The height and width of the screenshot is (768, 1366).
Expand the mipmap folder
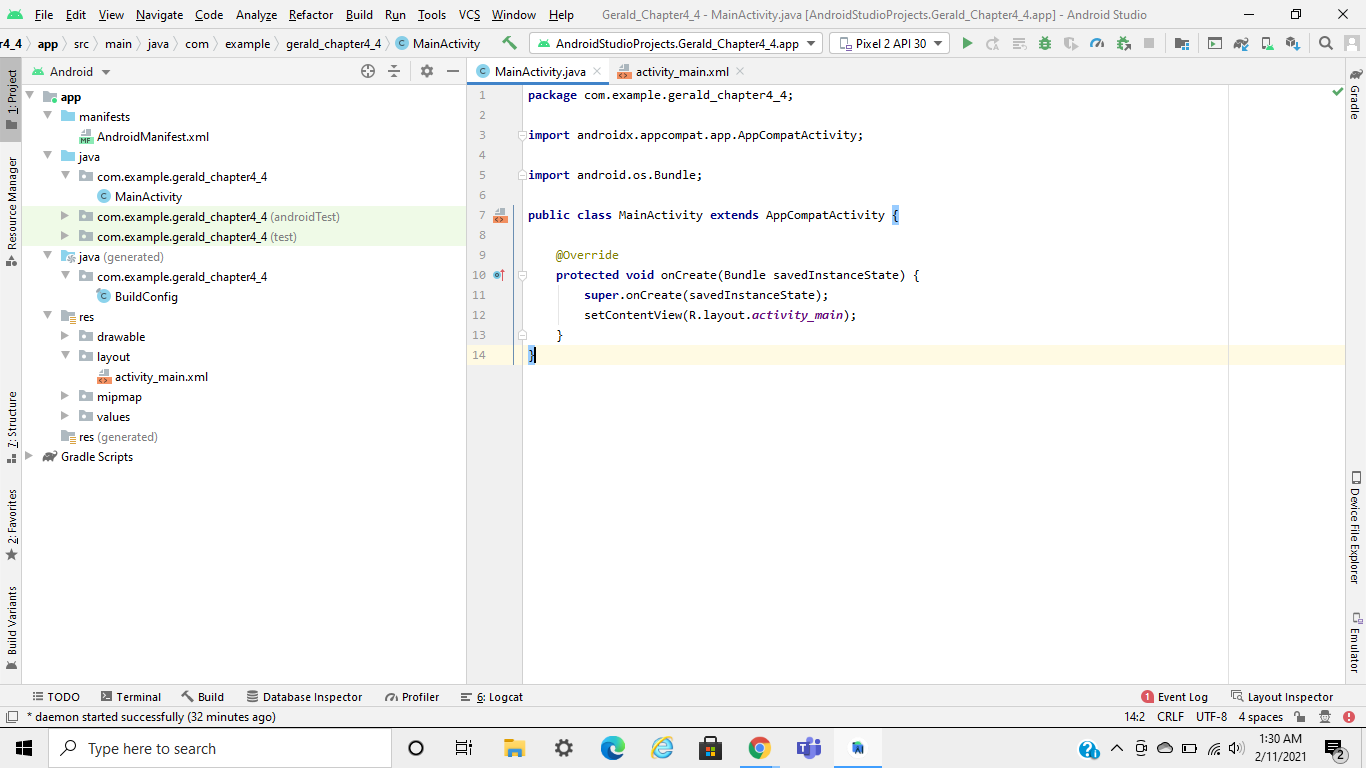point(65,396)
